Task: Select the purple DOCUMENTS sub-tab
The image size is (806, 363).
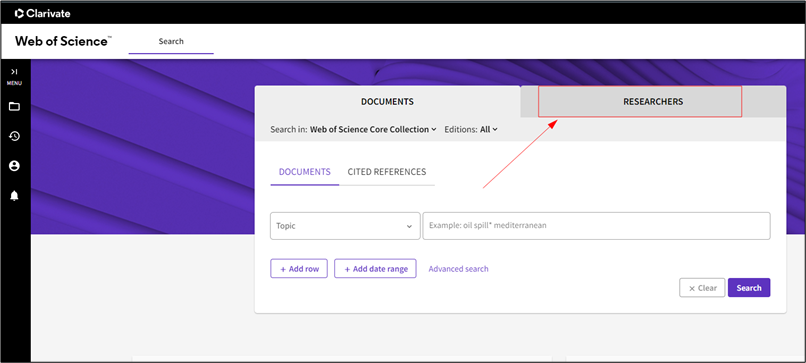Action: click(x=305, y=172)
